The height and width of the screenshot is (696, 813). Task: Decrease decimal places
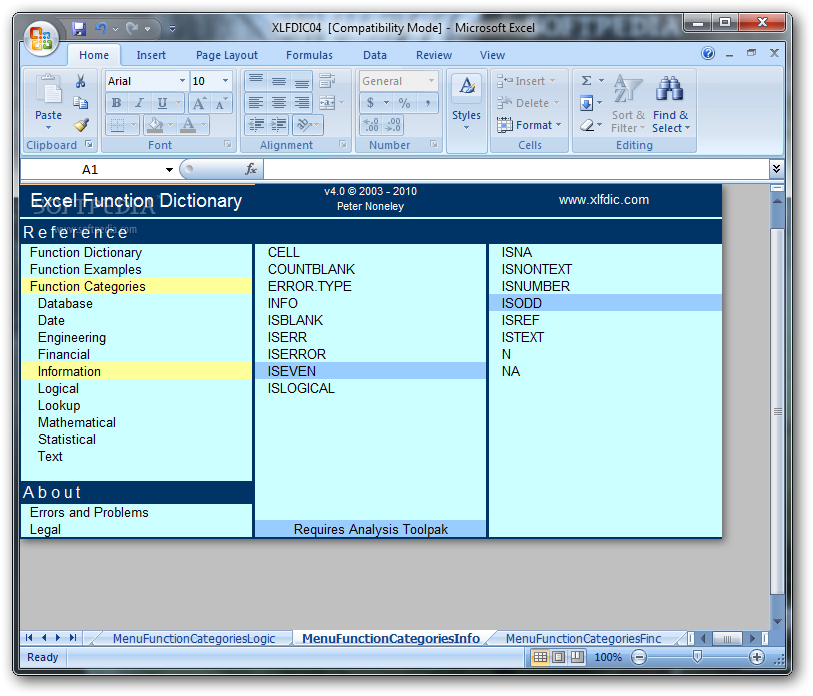point(393,125)
